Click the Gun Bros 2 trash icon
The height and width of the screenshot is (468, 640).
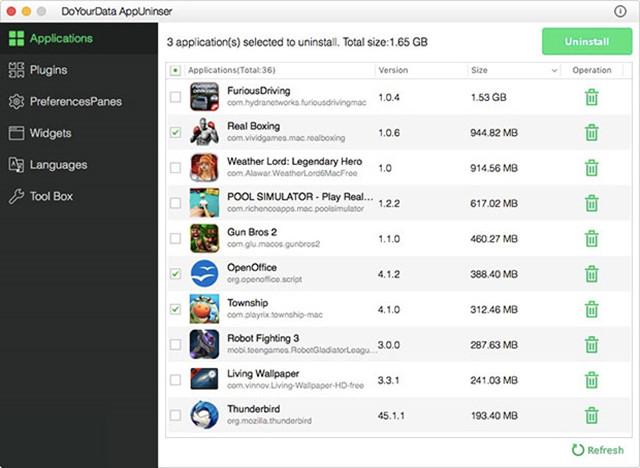pos(591,239)
